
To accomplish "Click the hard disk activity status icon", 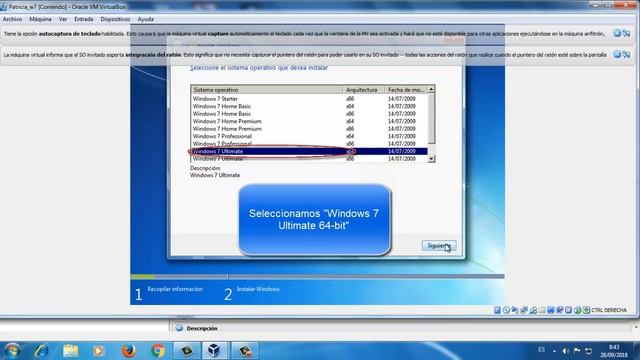I will click(x=497, y=310).
